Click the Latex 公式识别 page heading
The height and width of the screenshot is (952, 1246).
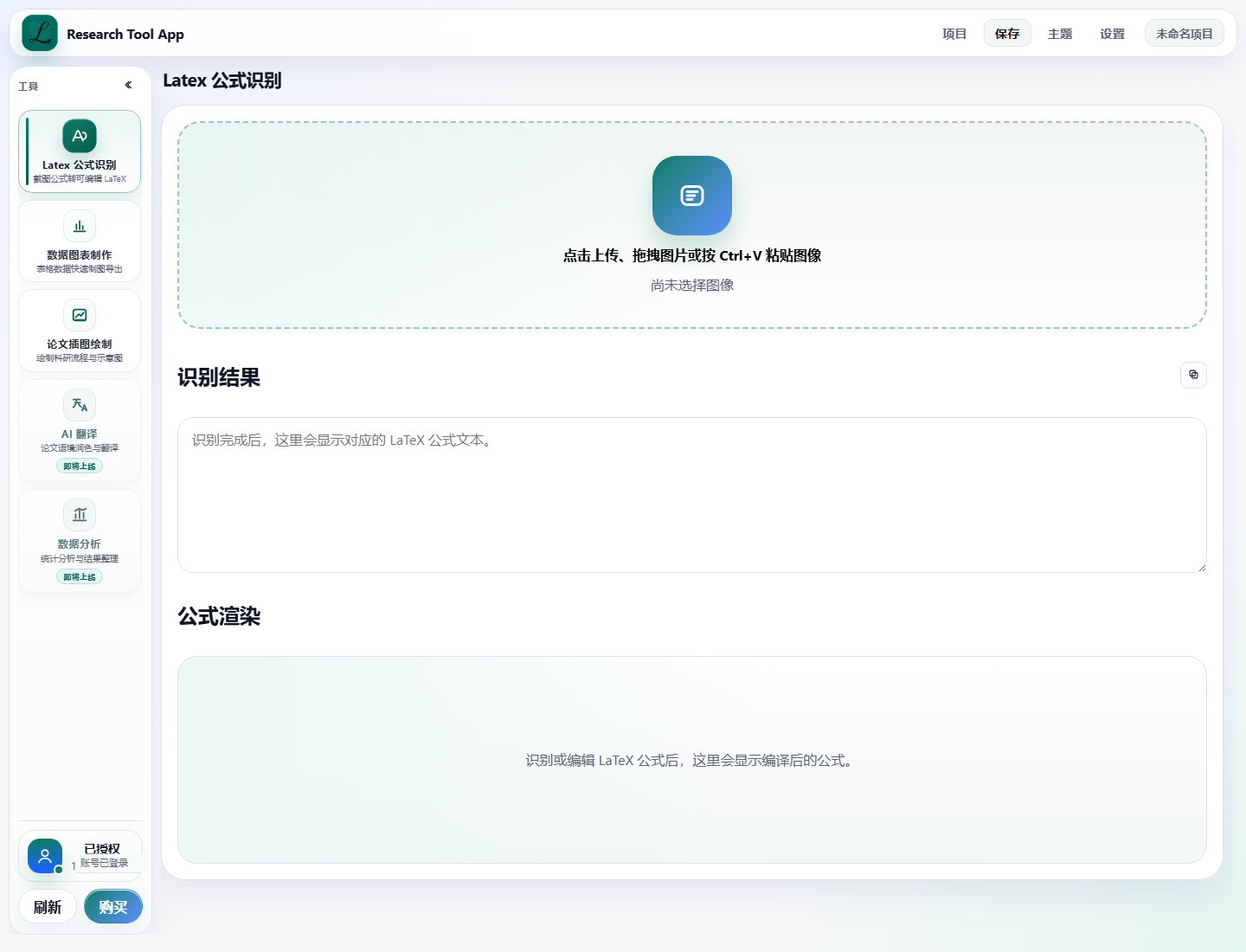[222, 80]
